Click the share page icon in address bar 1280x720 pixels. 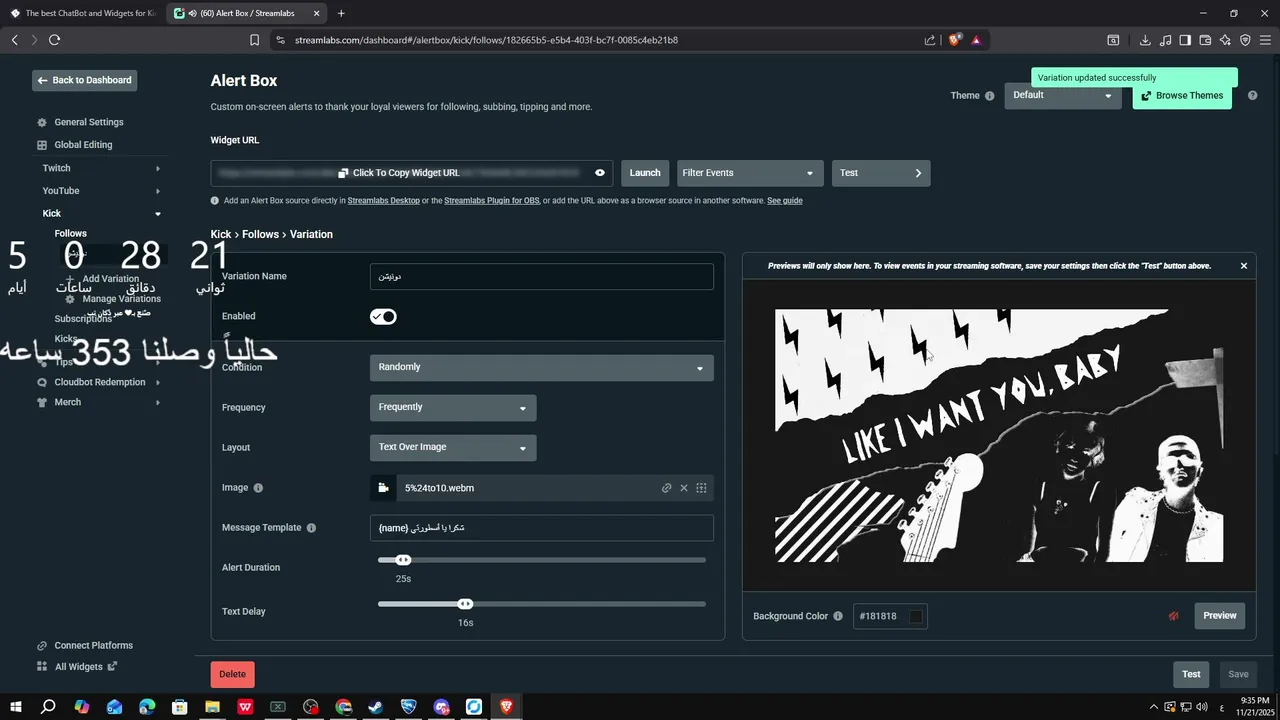click(x=930, y=40)
